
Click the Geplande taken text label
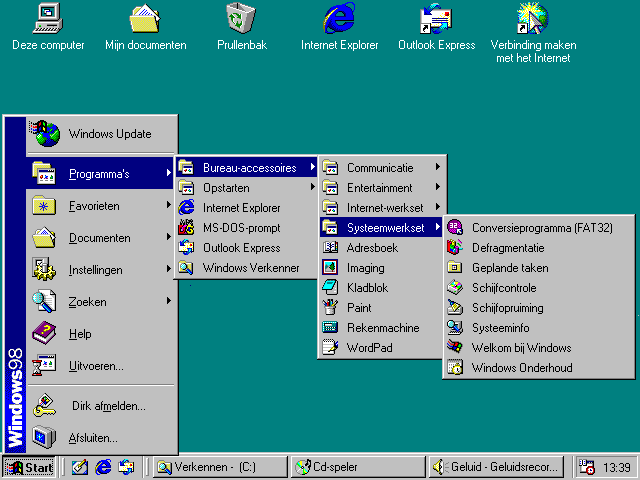(x=510, y=268)
